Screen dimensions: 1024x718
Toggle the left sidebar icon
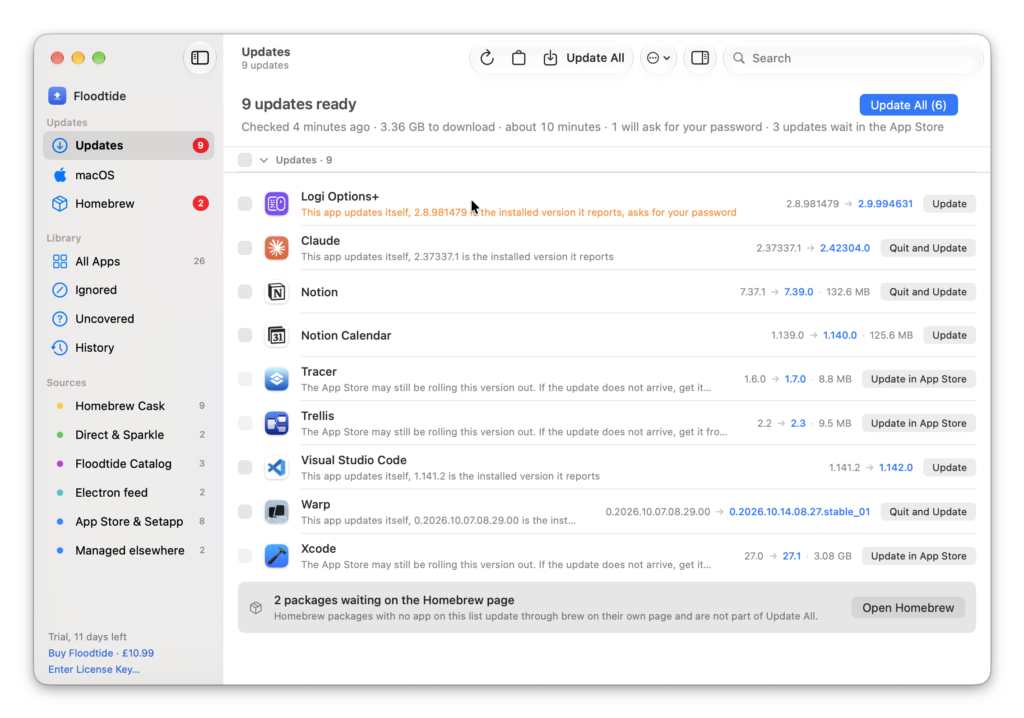coord(200,58)
